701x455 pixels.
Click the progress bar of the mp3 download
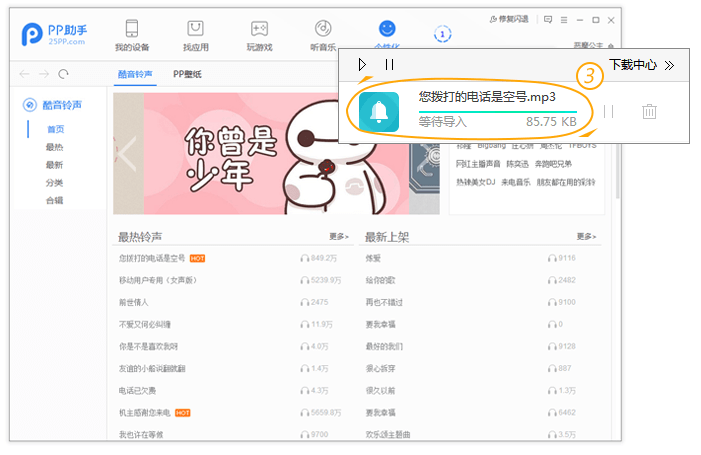(x=498, y=111)
